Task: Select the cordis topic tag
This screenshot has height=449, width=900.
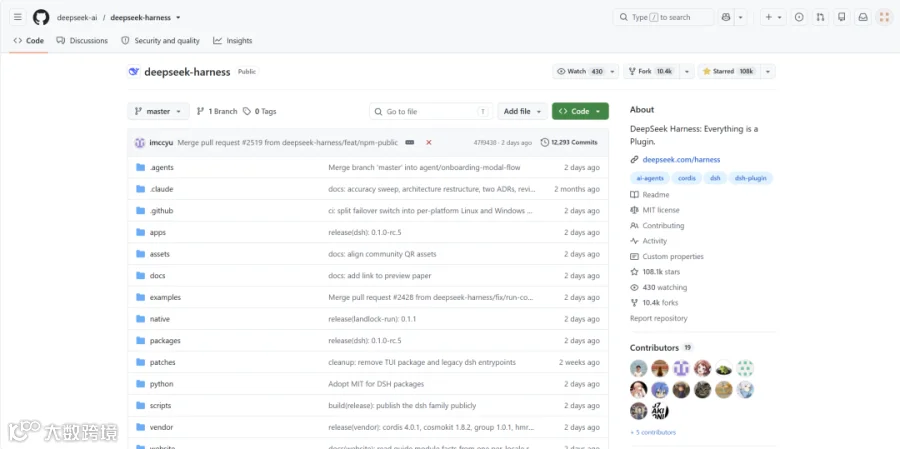Action: (686, 178)
